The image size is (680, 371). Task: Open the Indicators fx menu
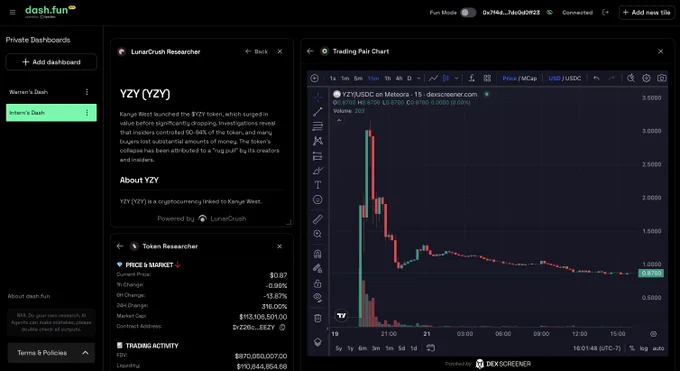coord(472,78)
